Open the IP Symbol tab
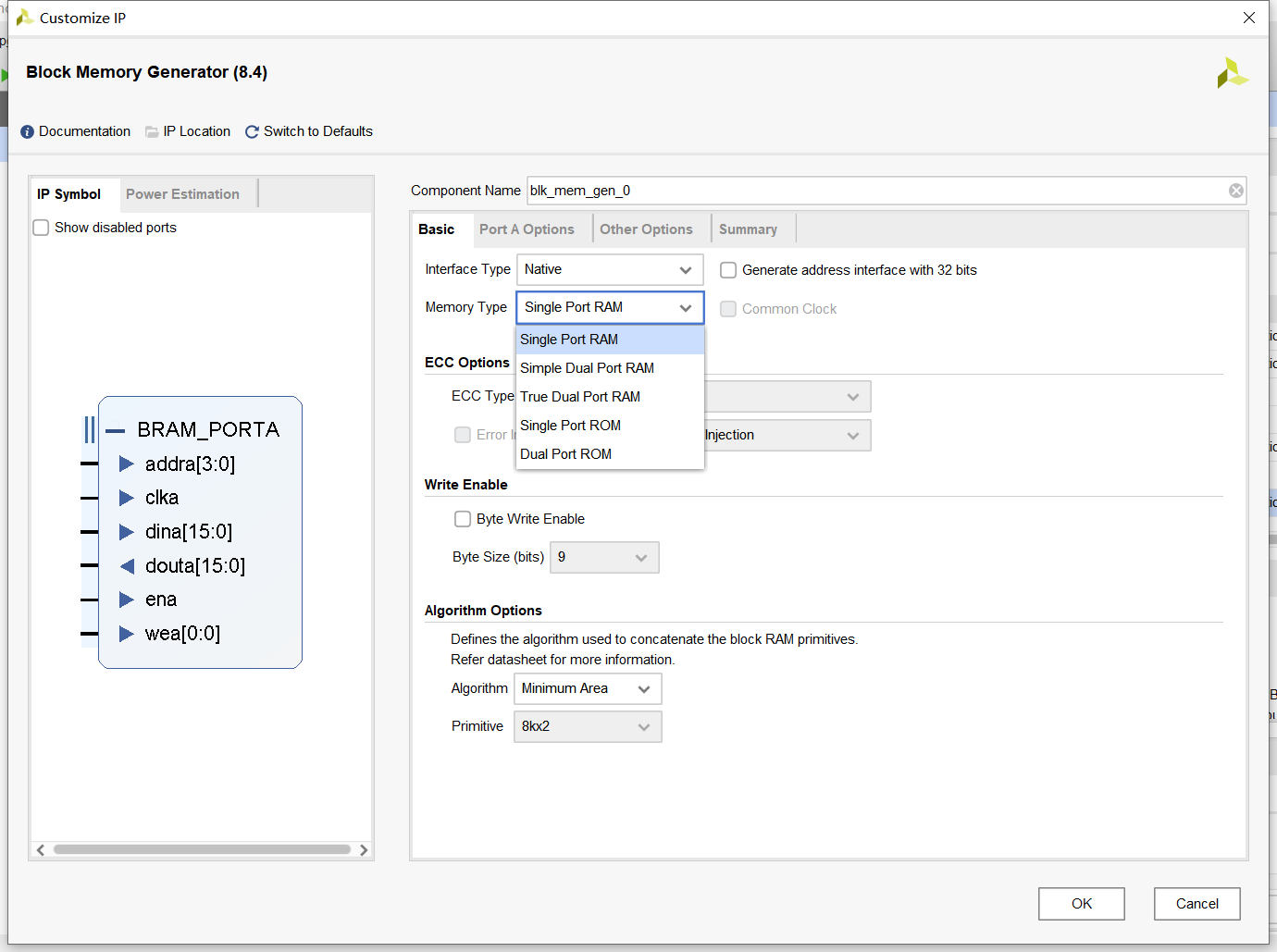The width and height of the screenshot is (1277, 952). [69, 194]
